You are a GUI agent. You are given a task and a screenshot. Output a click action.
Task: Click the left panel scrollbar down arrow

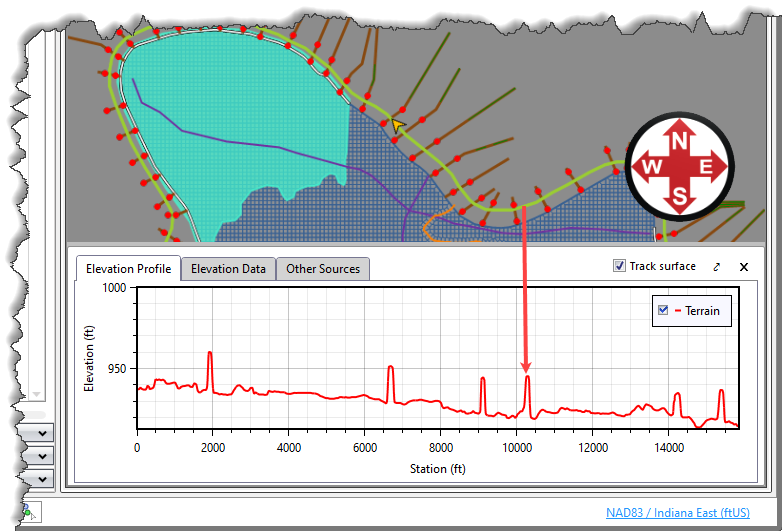[36, 394]
